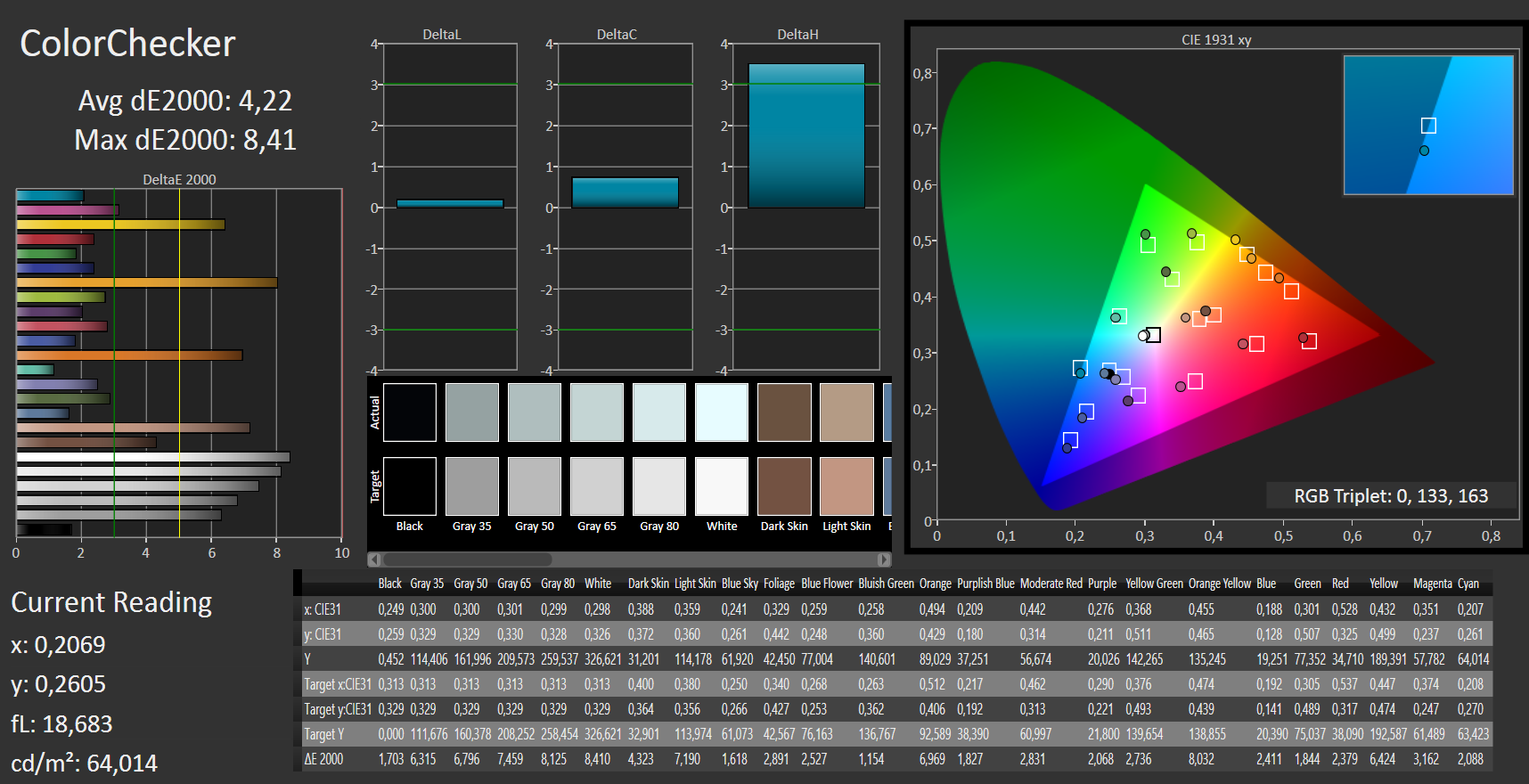This screenshot has width=1529, height=784.
Task: Click the 'Magenta' column header
Action: 1433,584
